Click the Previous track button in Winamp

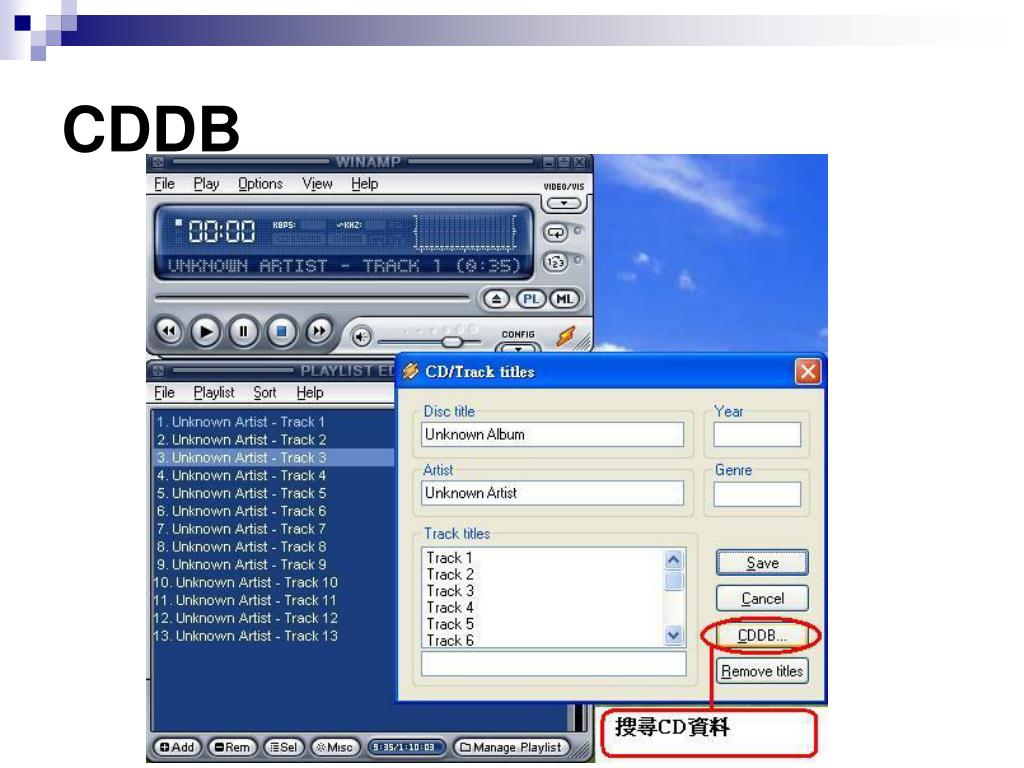coord(169,331)
